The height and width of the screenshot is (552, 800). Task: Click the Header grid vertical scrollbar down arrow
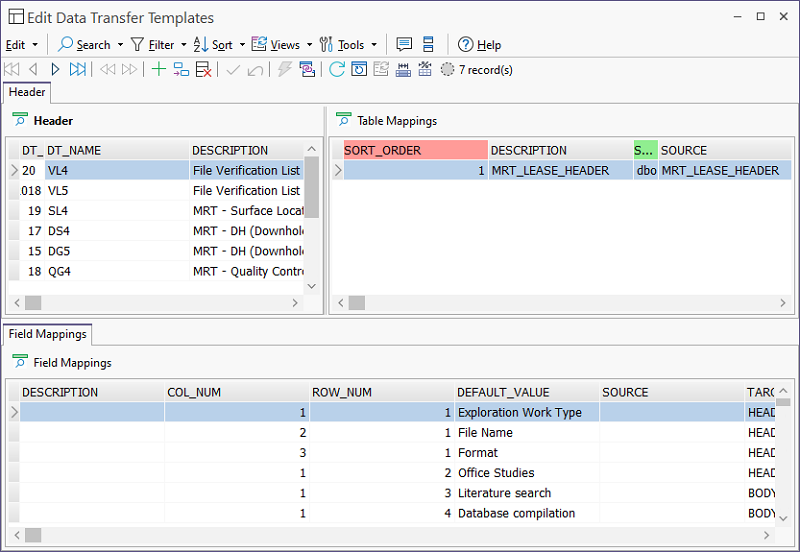click(311, 285)
